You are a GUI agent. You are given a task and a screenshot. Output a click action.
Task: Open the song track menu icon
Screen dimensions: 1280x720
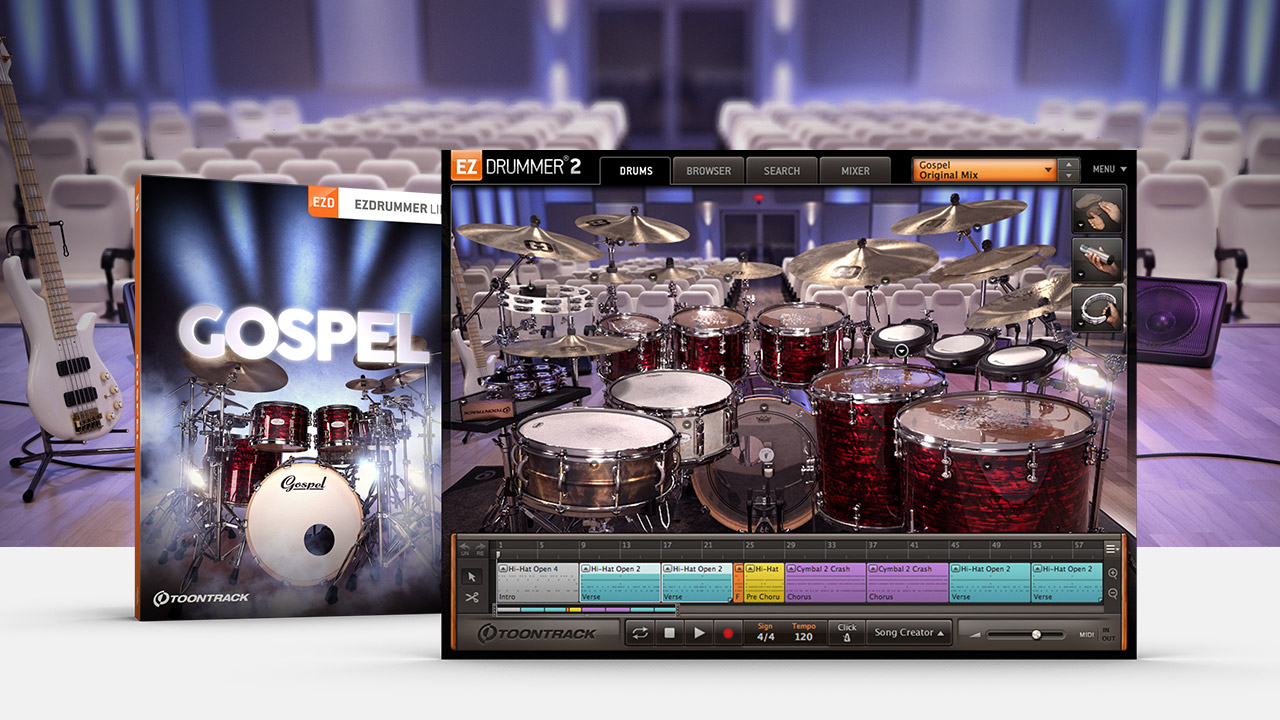(x=1112, y=548)
